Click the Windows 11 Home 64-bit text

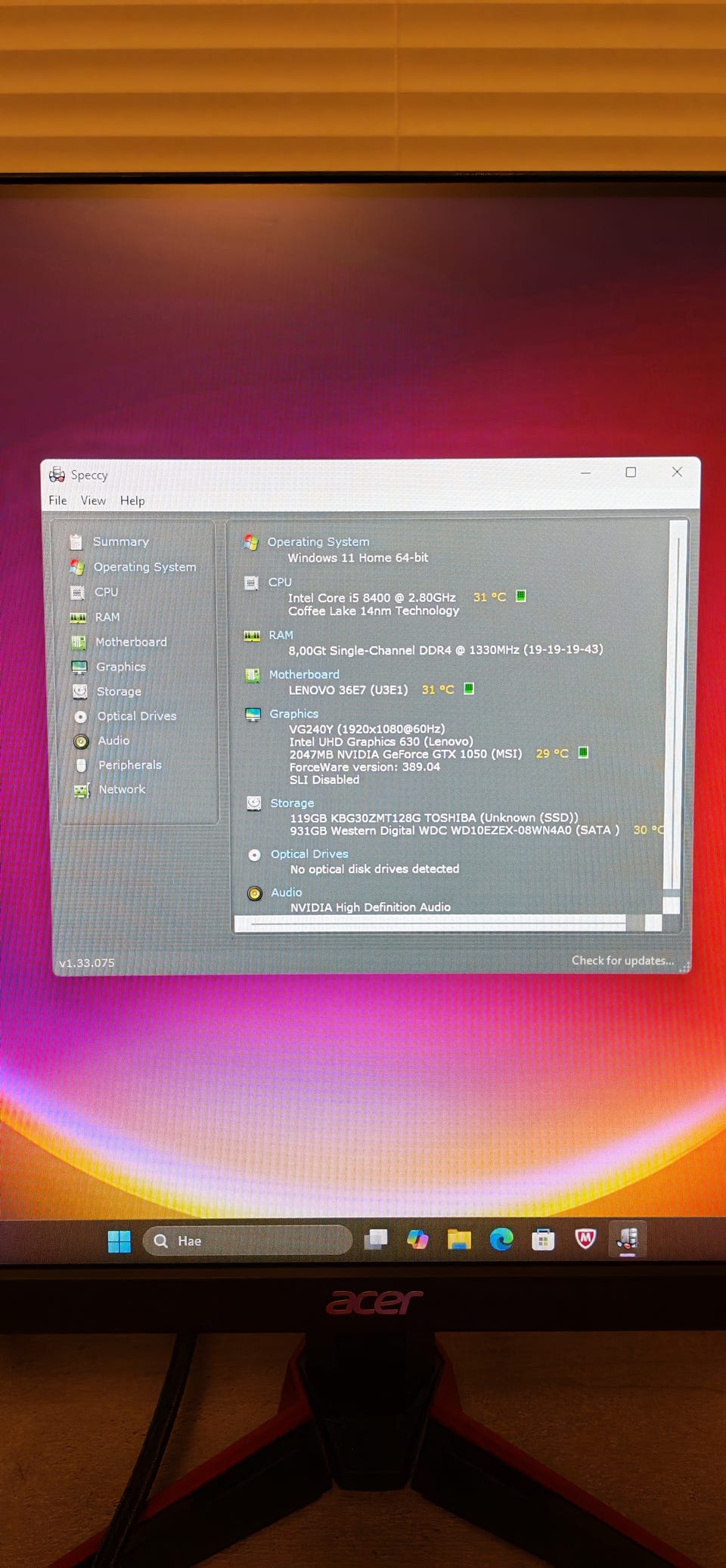pos(358,558)
